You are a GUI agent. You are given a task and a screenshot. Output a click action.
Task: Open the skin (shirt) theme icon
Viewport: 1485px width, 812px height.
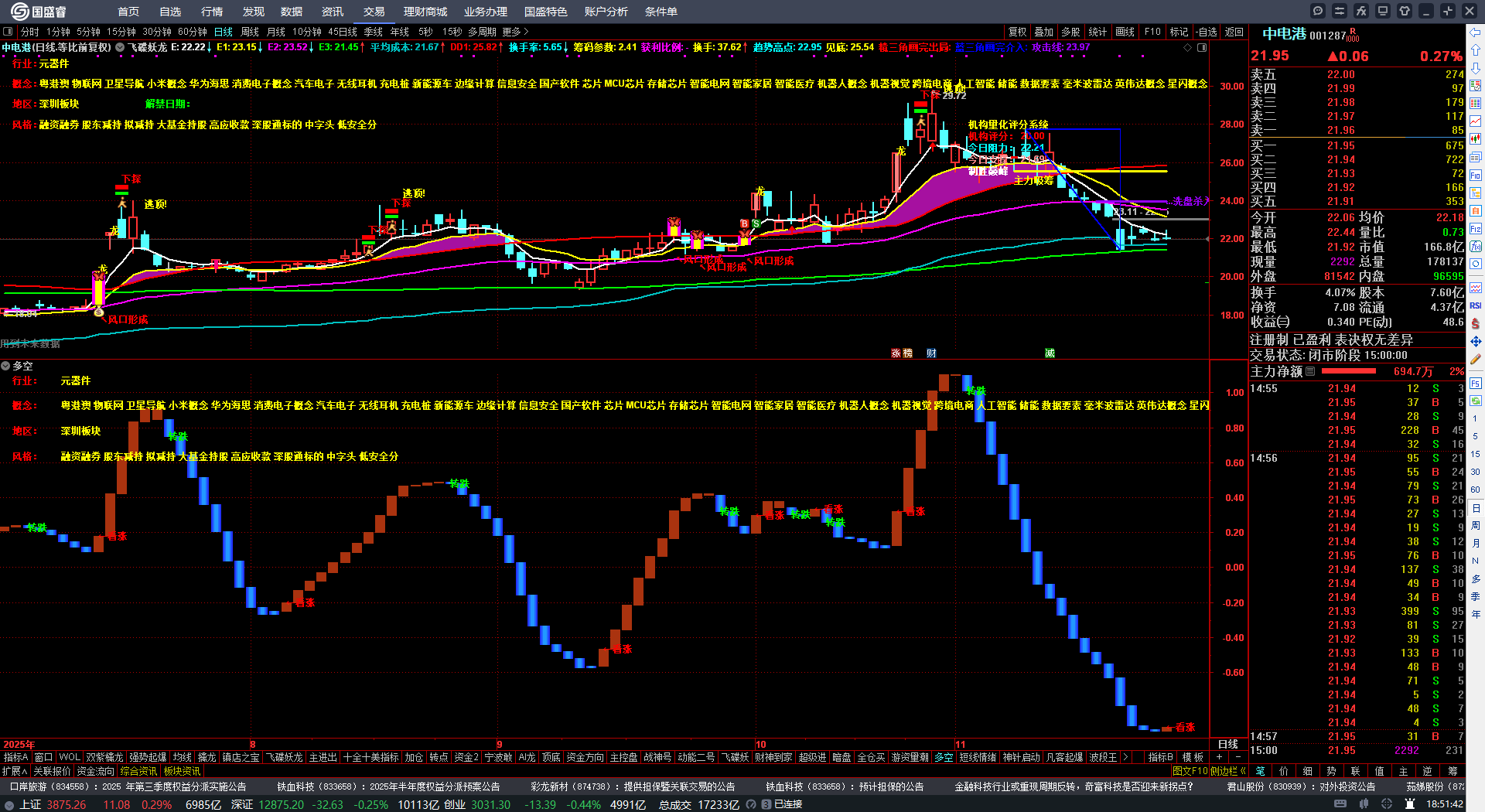tap(1405, 11)
